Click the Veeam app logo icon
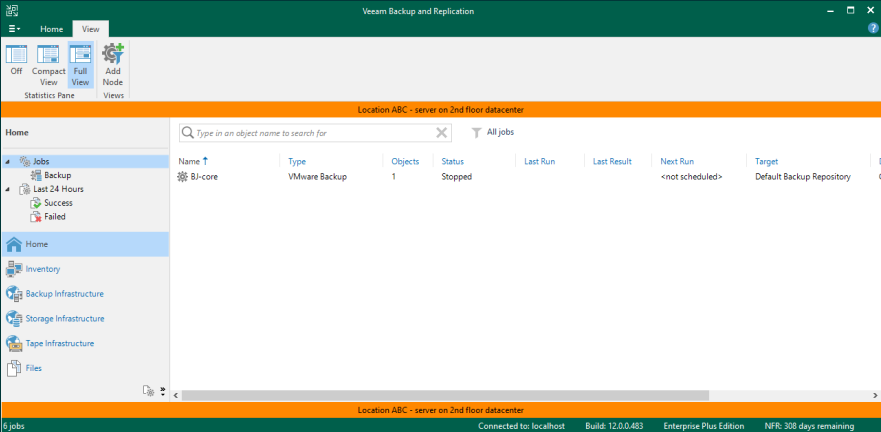The image size is (881, 432). coord(12,11)
